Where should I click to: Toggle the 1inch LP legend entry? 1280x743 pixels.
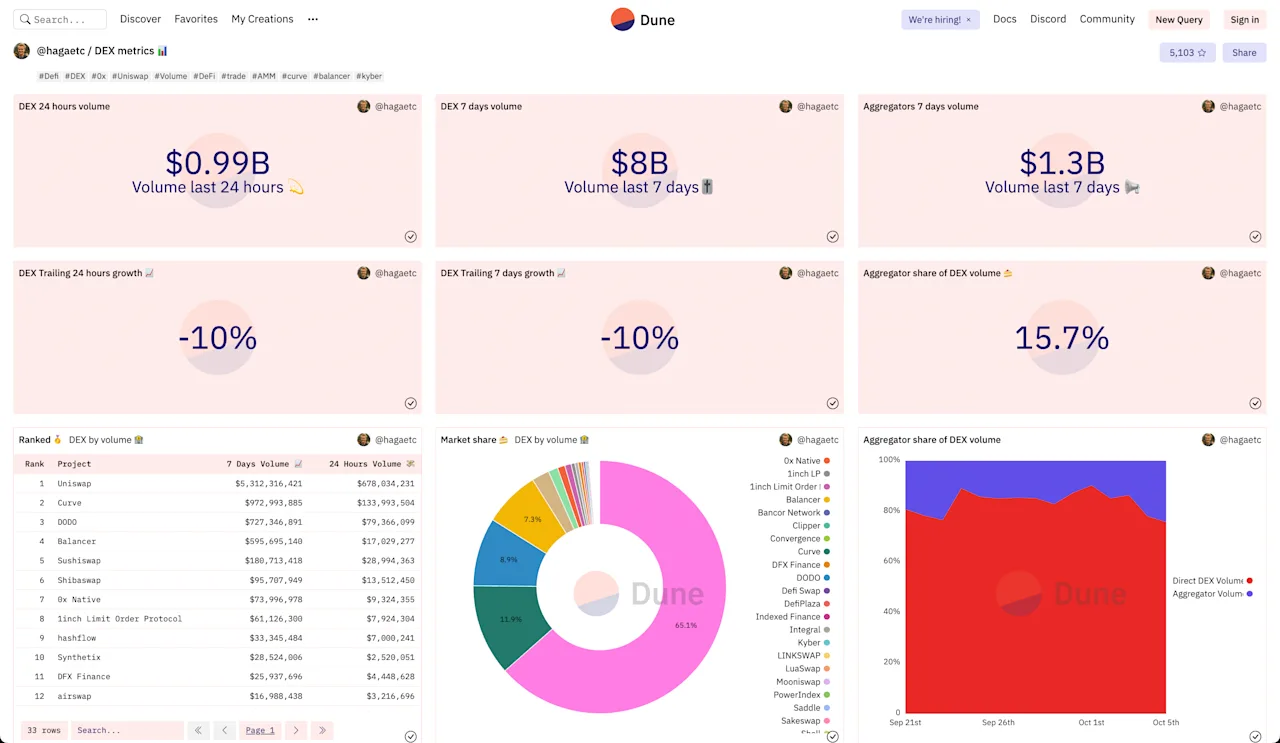click(809, 474)
